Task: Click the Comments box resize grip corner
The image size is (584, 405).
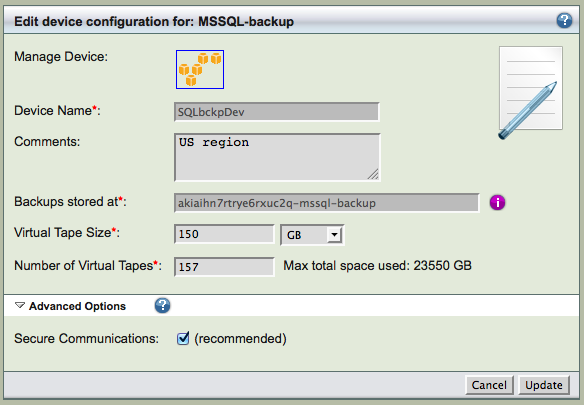Action: (373, 174)
